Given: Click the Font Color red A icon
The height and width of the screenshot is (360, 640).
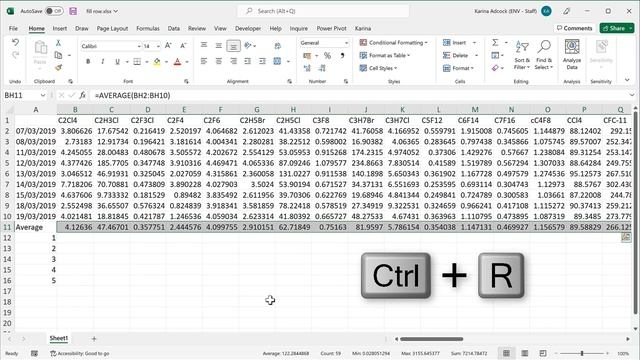Looking at the screenshot, I should 177,62.
